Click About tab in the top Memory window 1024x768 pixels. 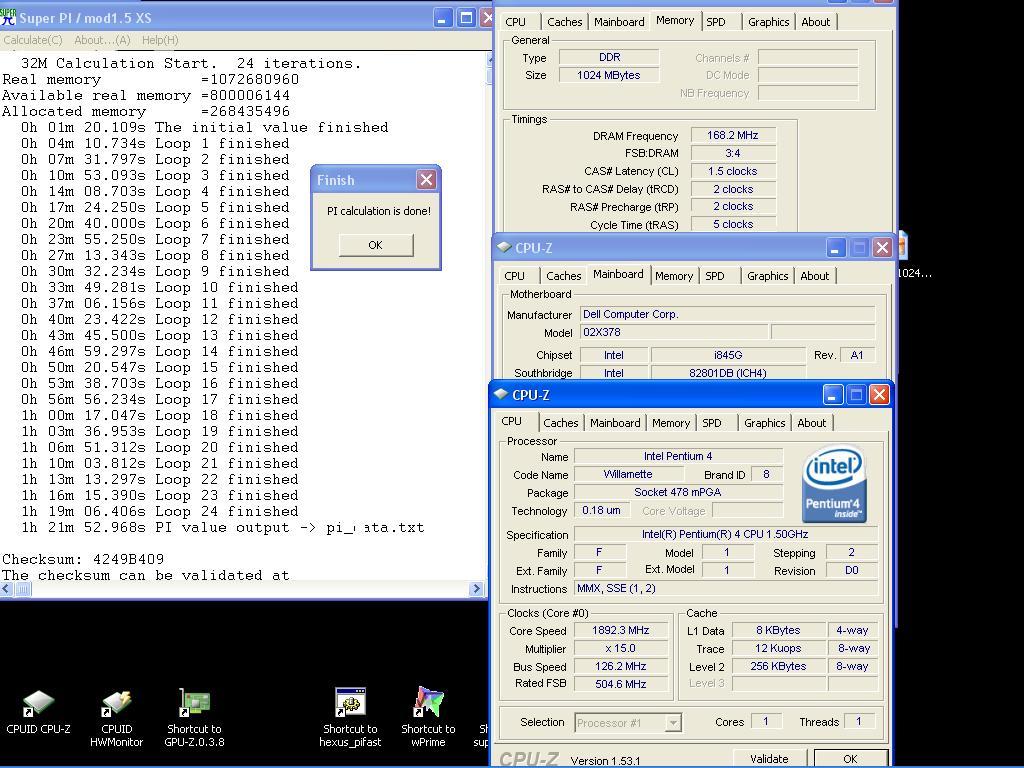point(816,22)
